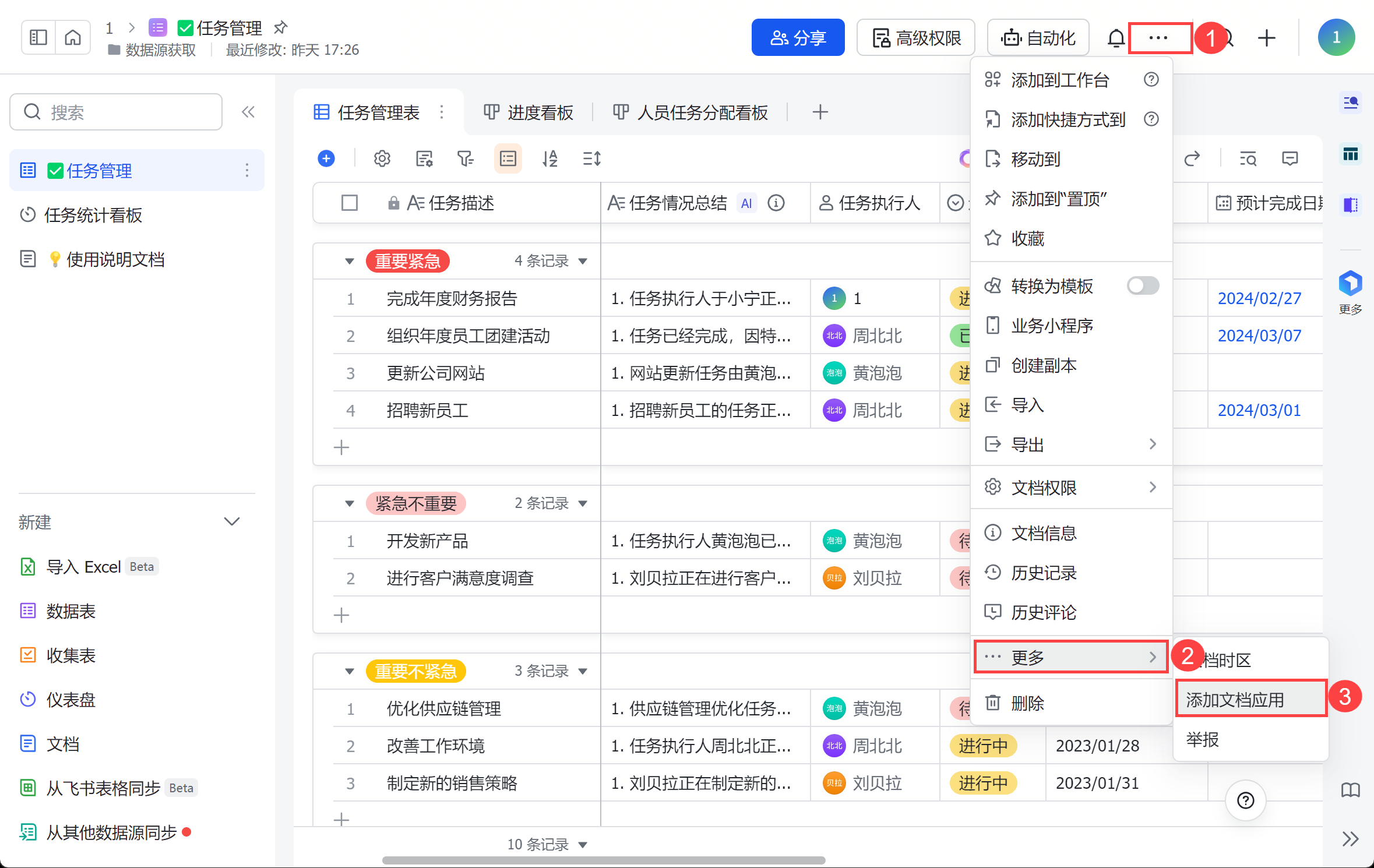Open date link 2024/02/27
This screenshot has height=868, width=1374.
[1259, 298]
